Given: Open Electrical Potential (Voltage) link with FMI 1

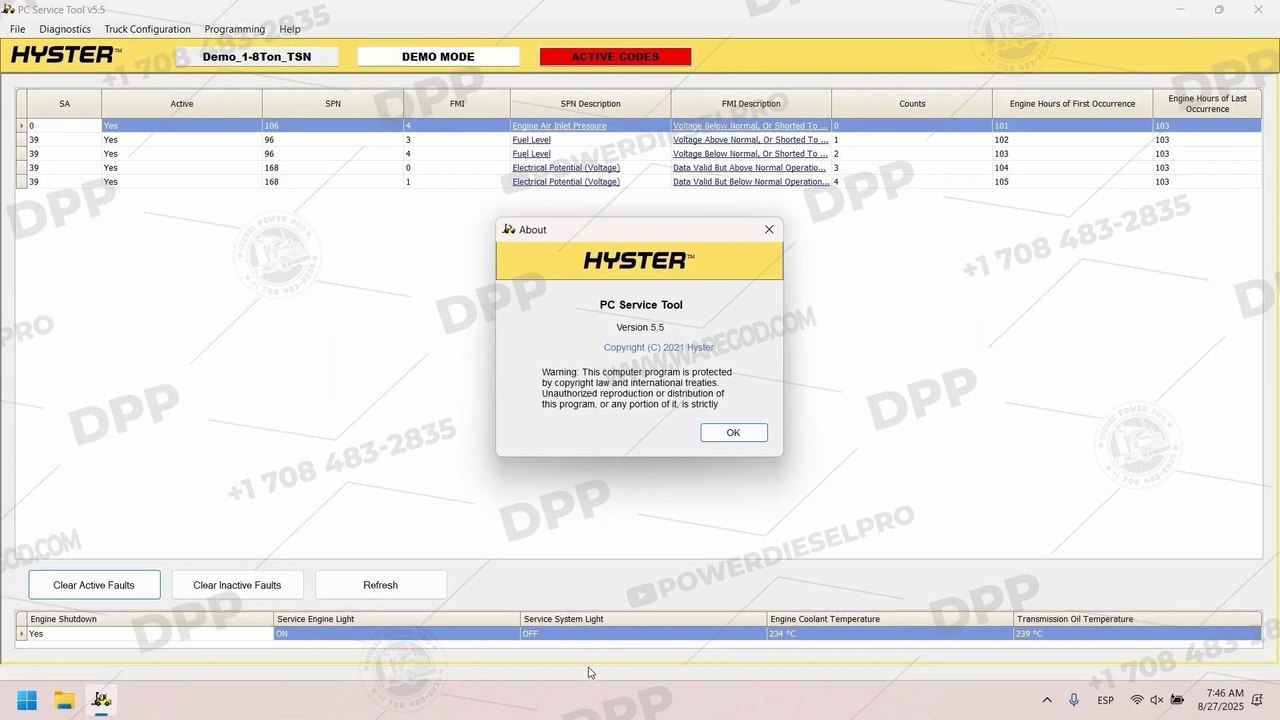Looking at the screenshot, I should coord(566,182).
